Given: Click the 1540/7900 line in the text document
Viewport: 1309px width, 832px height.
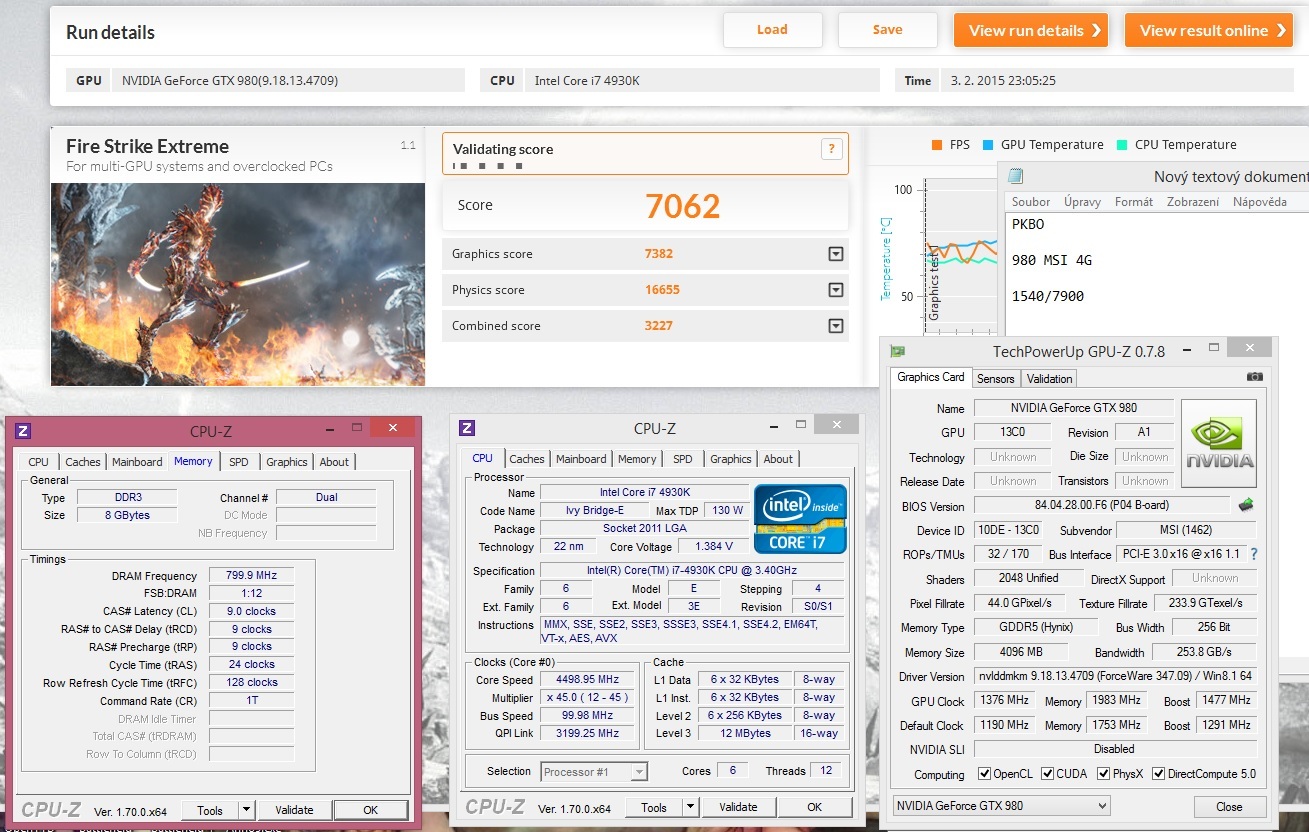Looking at the screenshot, I should (x=1048, y=296).
